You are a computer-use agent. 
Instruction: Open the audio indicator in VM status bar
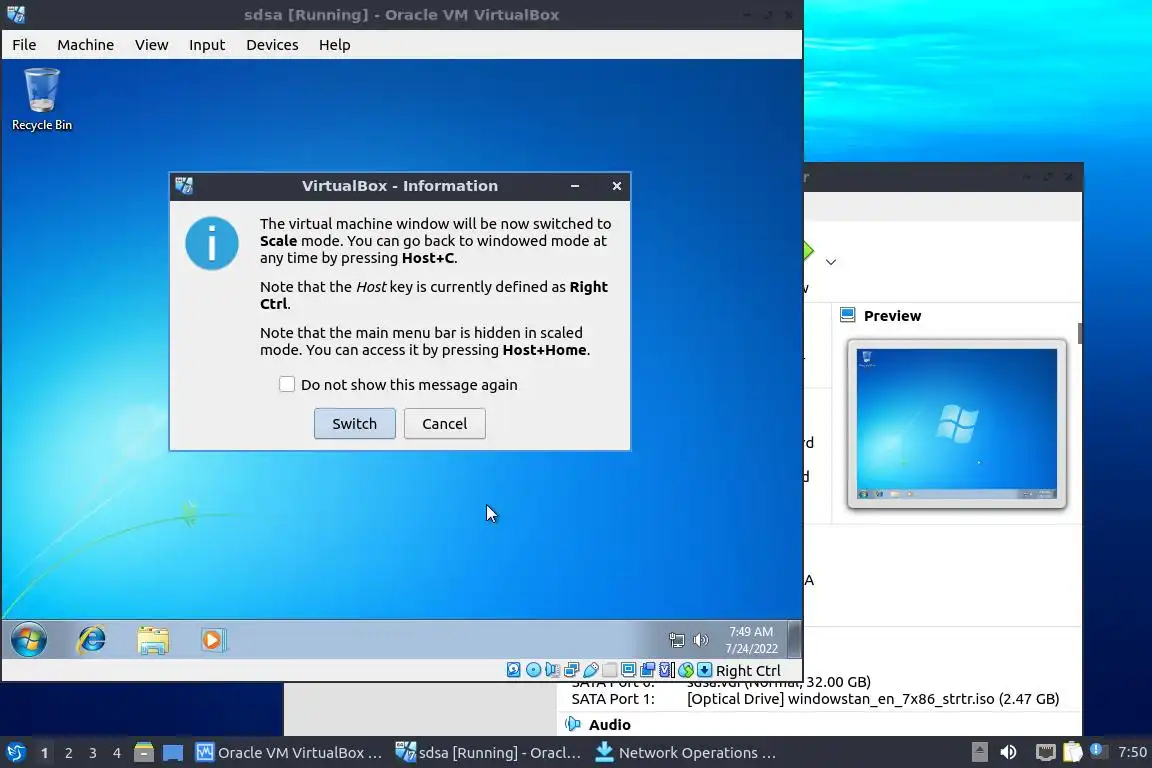[552, 670]
